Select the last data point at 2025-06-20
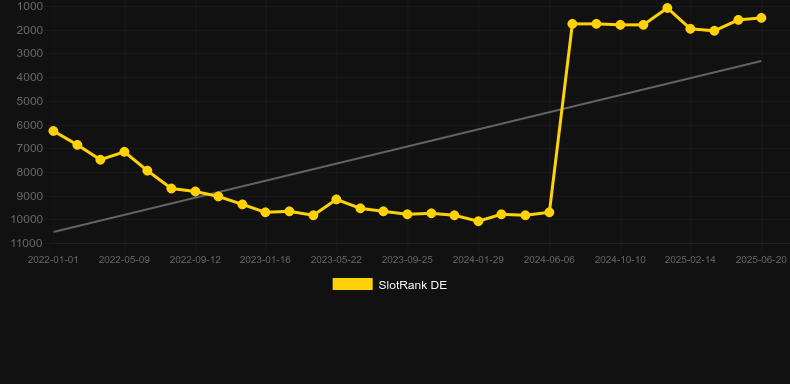This screenshot has height=384, width=790. [x=761, y=18]
